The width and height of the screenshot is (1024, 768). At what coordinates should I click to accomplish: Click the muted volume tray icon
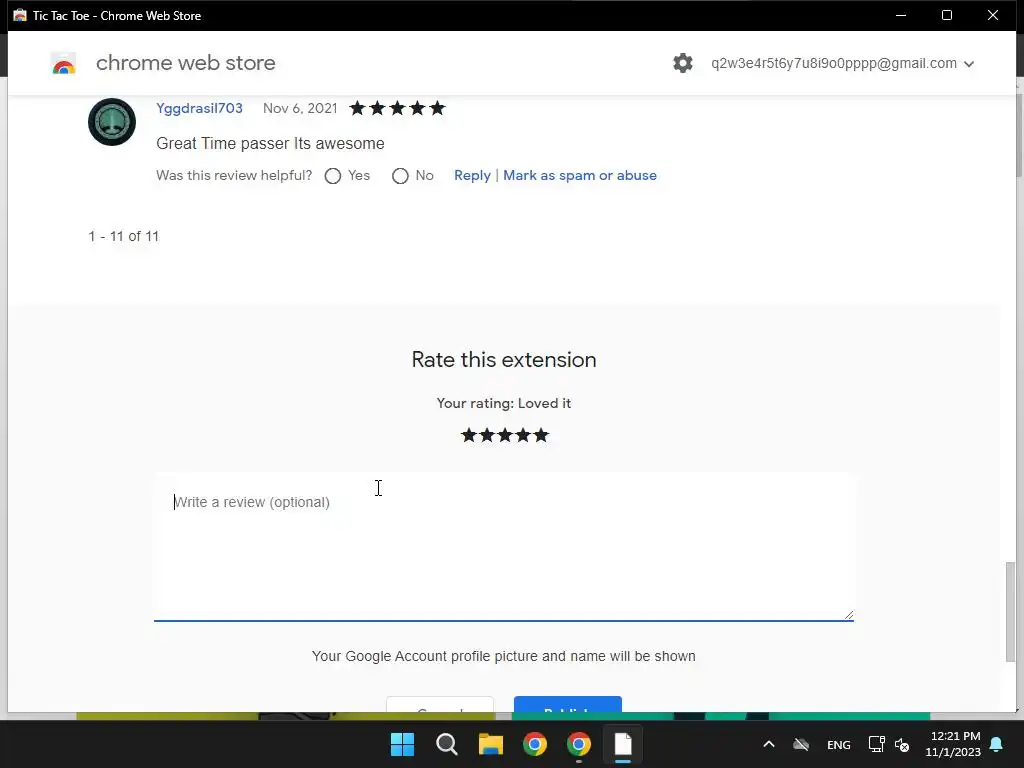902,744
